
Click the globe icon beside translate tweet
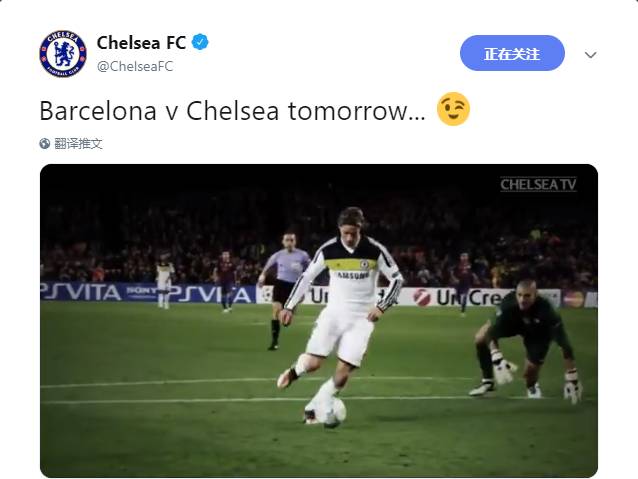(45, 144)
